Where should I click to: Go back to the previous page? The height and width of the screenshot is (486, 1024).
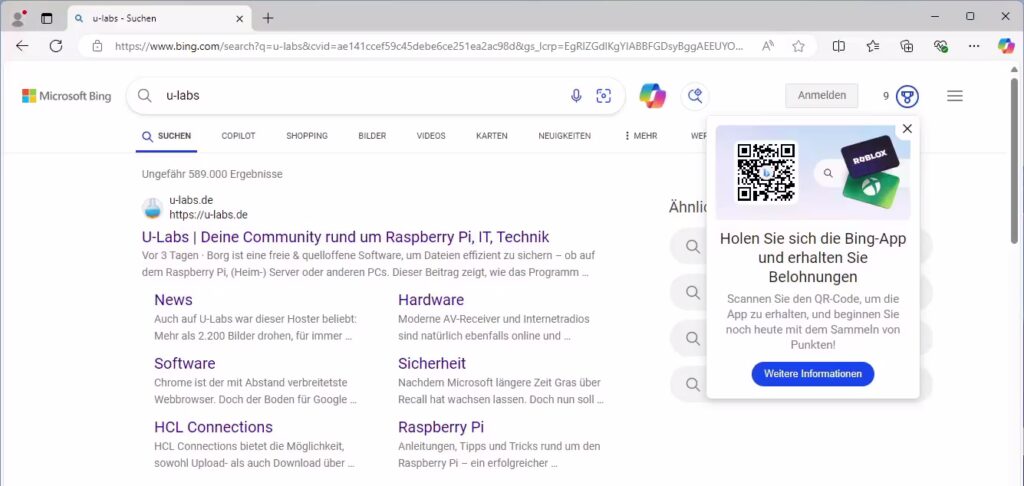pyautogui.click(x=22, y=46)
